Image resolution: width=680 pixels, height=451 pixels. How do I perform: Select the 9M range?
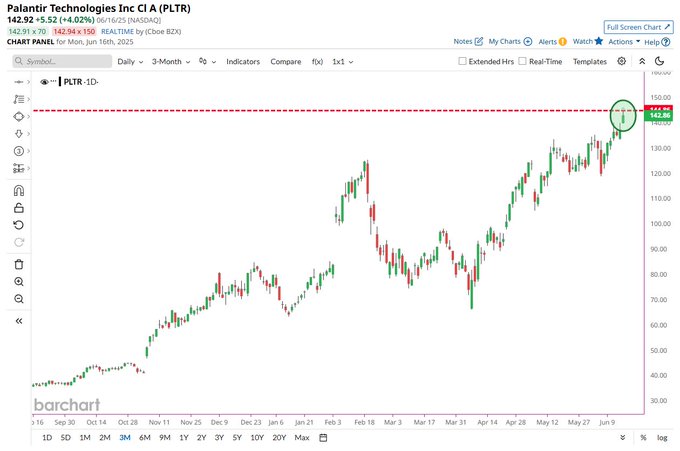click(165, 438)
